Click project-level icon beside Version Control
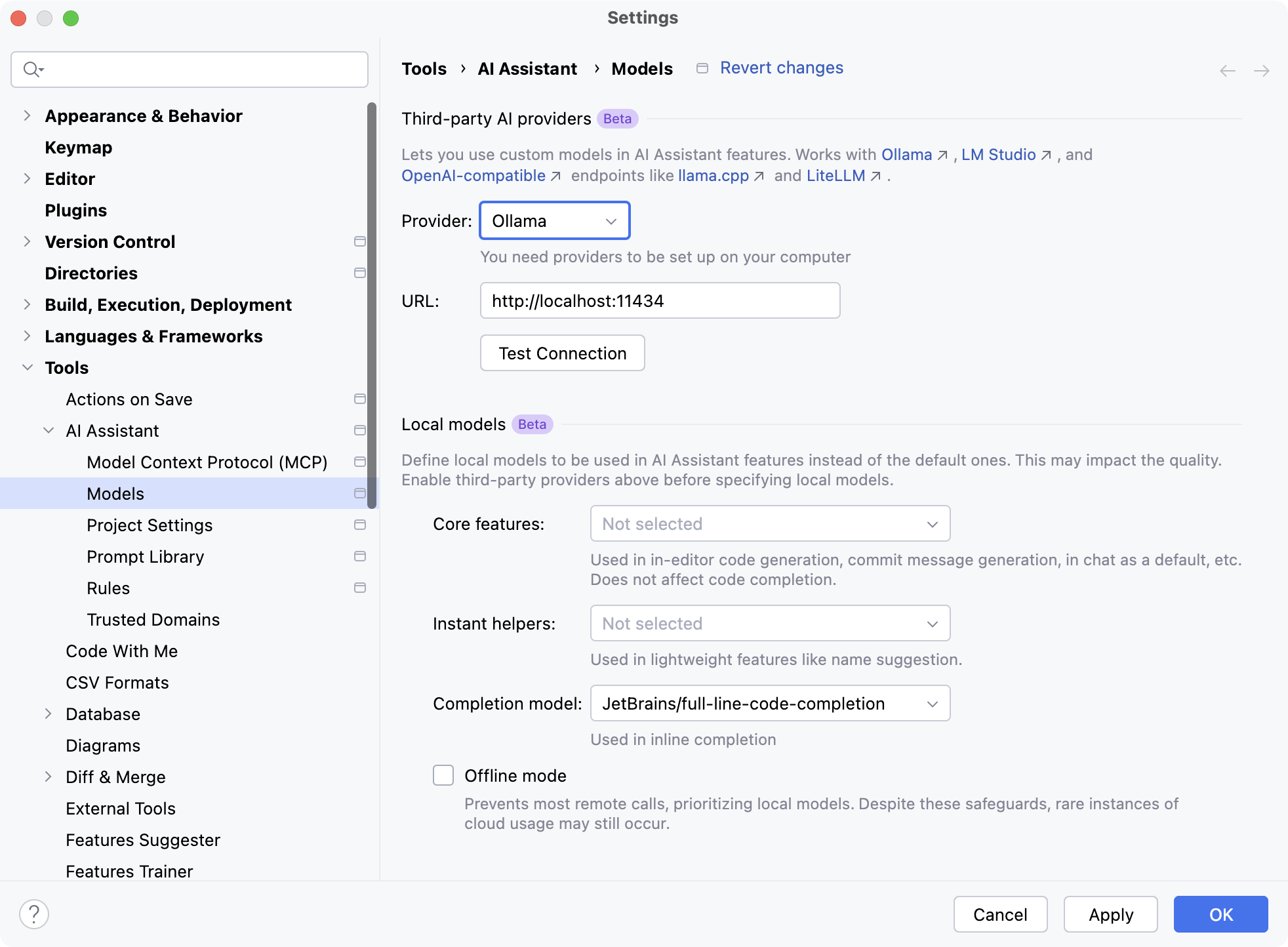The height and width of the screenshot is (947, 1288). (359, 241)
